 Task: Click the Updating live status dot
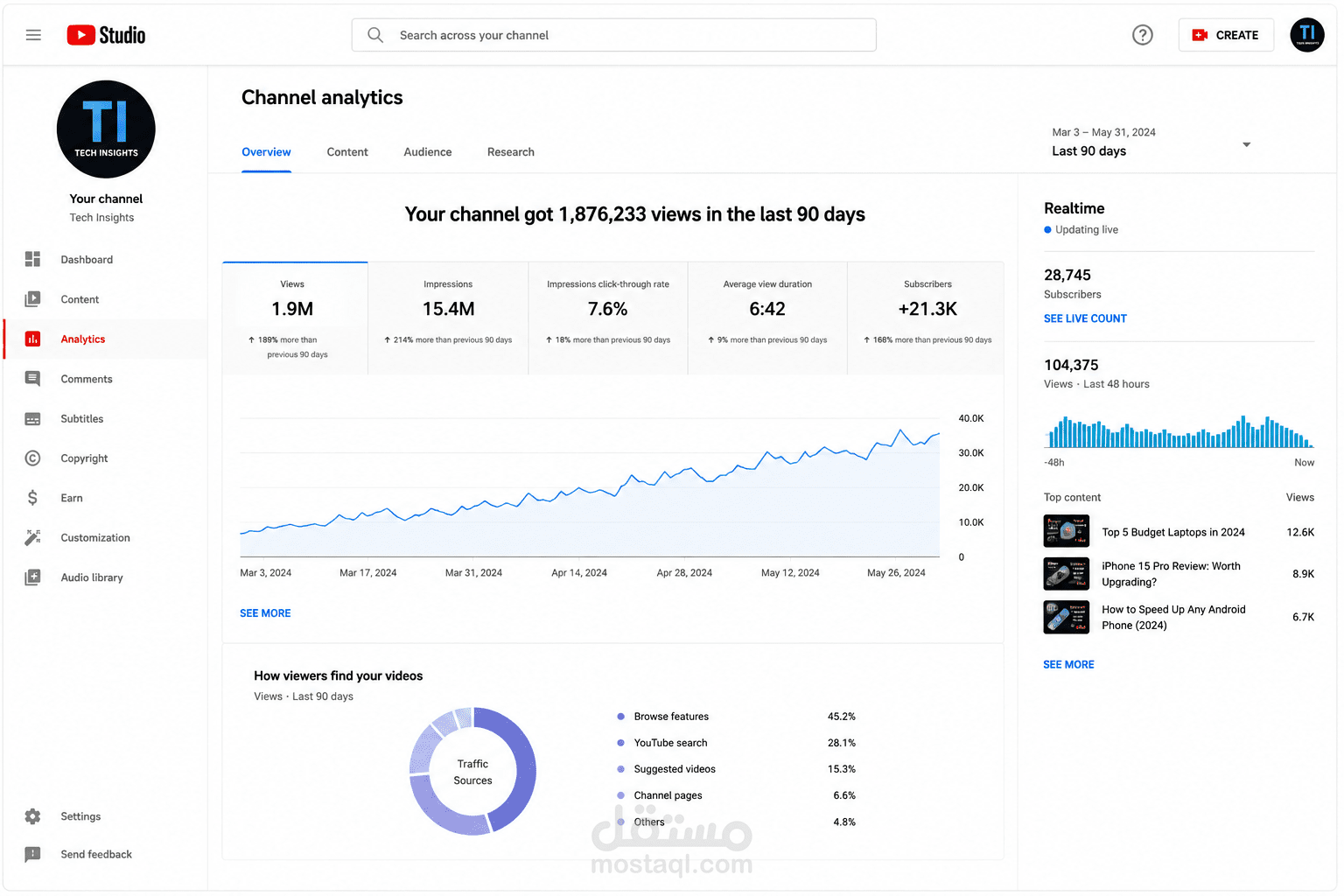tap(1047, 230)
